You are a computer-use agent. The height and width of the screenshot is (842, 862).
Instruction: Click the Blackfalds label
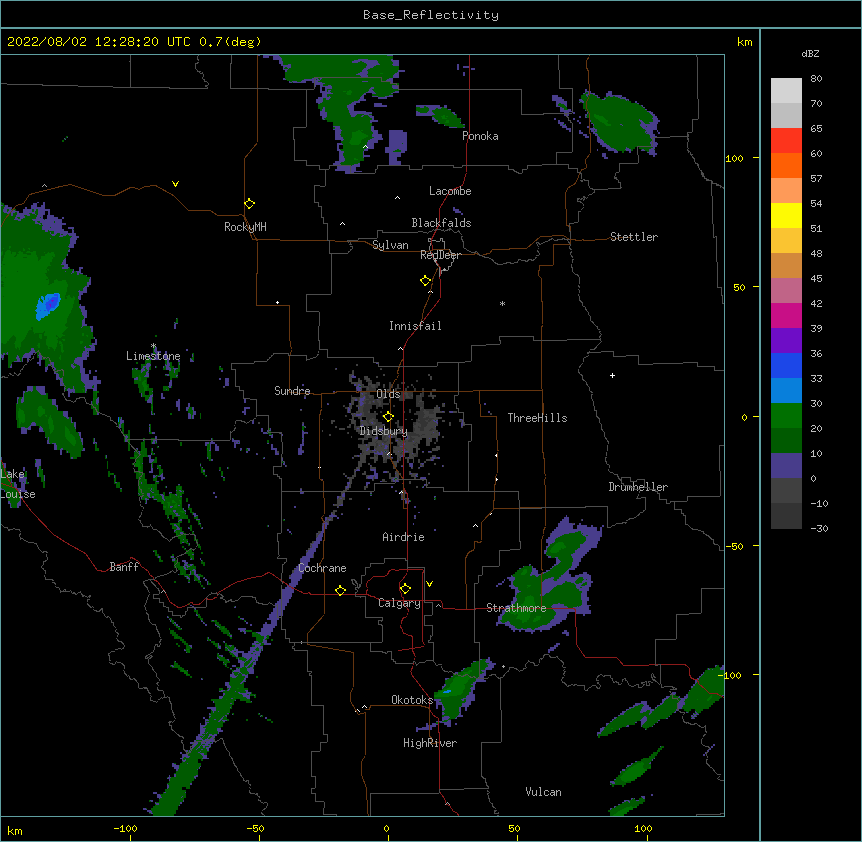pyautogui.click(x=441, y=223)
